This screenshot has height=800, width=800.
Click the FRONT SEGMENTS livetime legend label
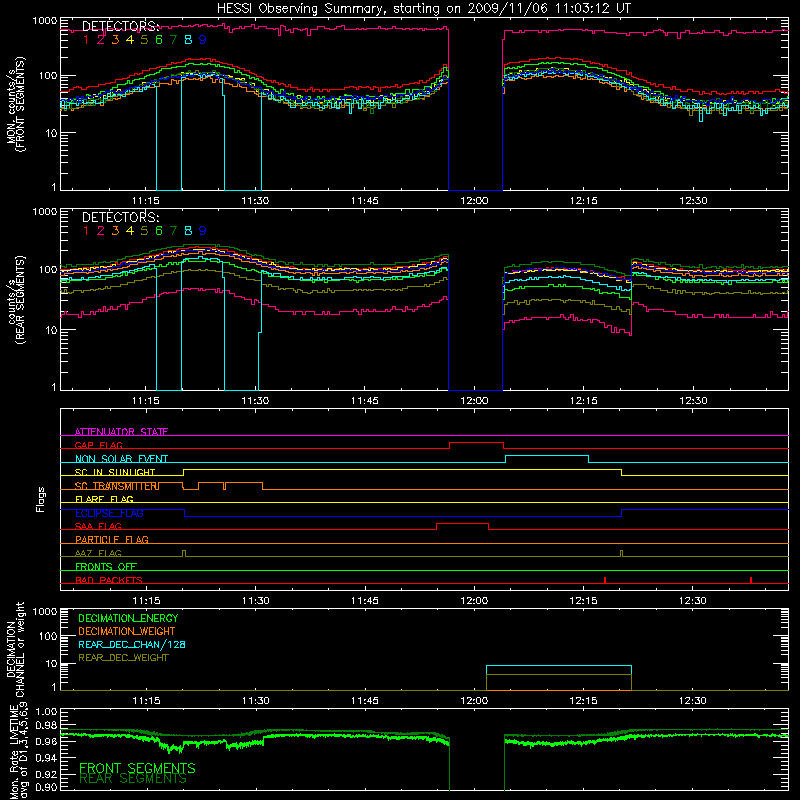pos(137,768)
